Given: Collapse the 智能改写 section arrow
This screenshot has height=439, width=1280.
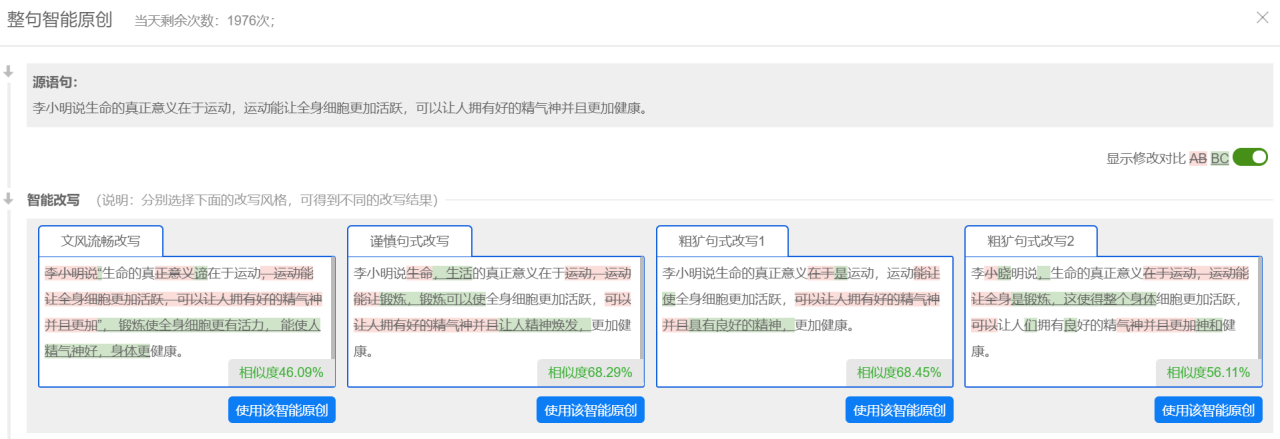Looking at the screenshot, I should tap(8, 197).
